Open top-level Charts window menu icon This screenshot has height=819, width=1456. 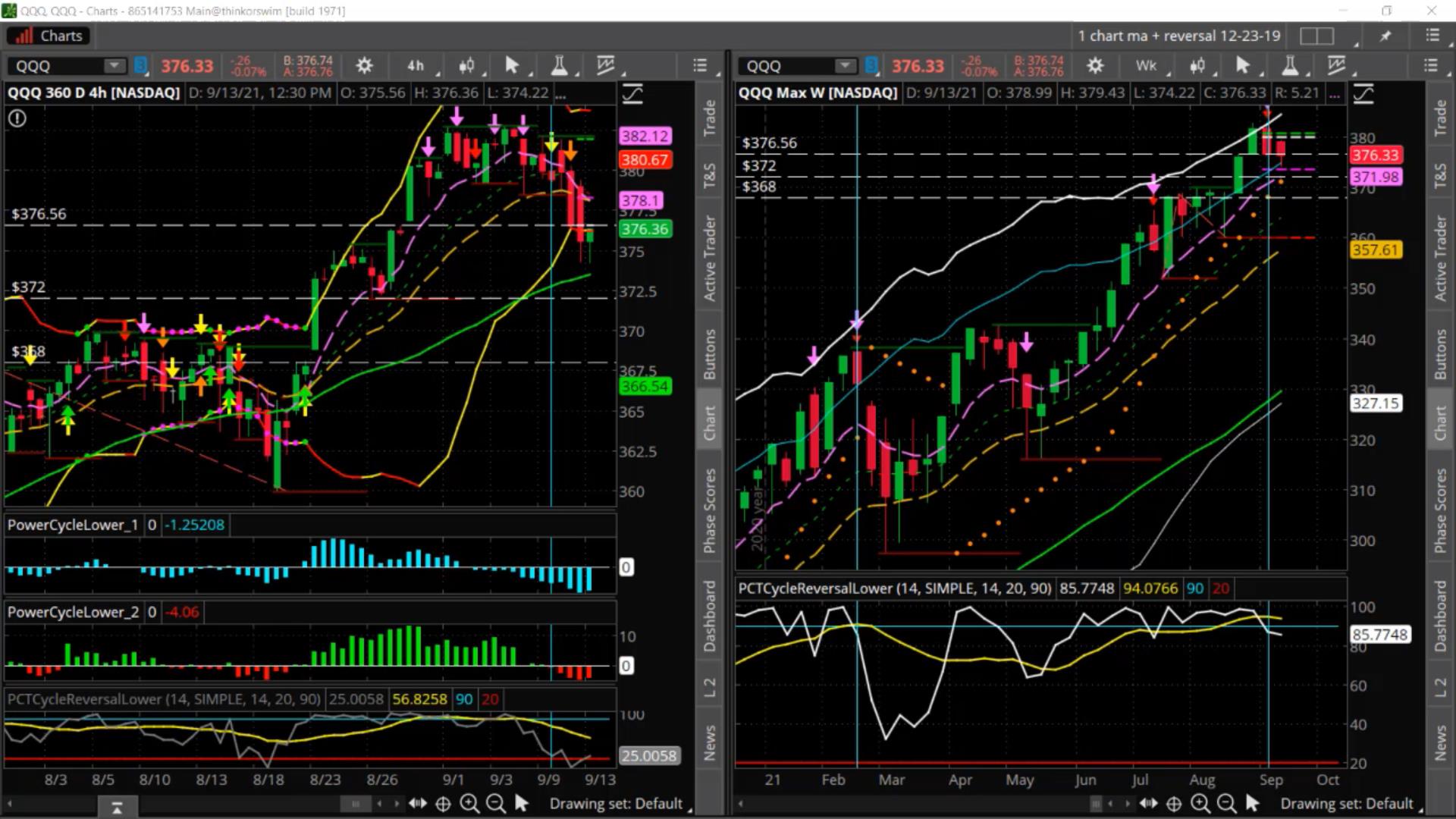coord(1432,36)
